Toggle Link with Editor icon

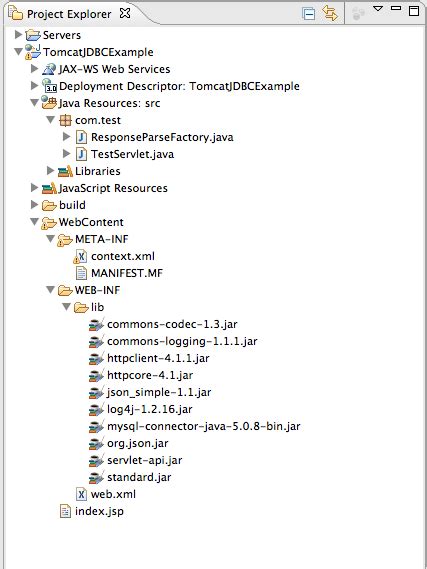pyautogui.click(x=330, y=14)
